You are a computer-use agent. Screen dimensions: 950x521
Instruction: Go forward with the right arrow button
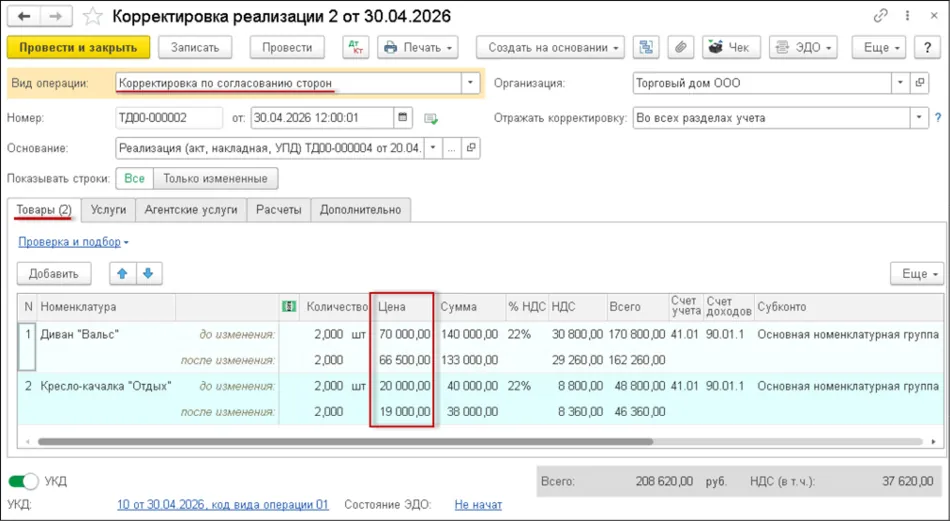56,16
